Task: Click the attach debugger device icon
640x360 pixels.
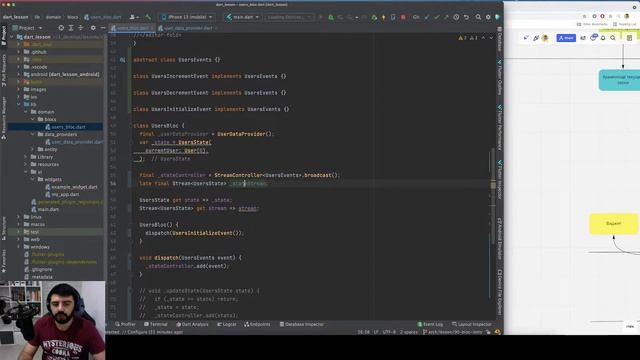Action: coord(393,17)
